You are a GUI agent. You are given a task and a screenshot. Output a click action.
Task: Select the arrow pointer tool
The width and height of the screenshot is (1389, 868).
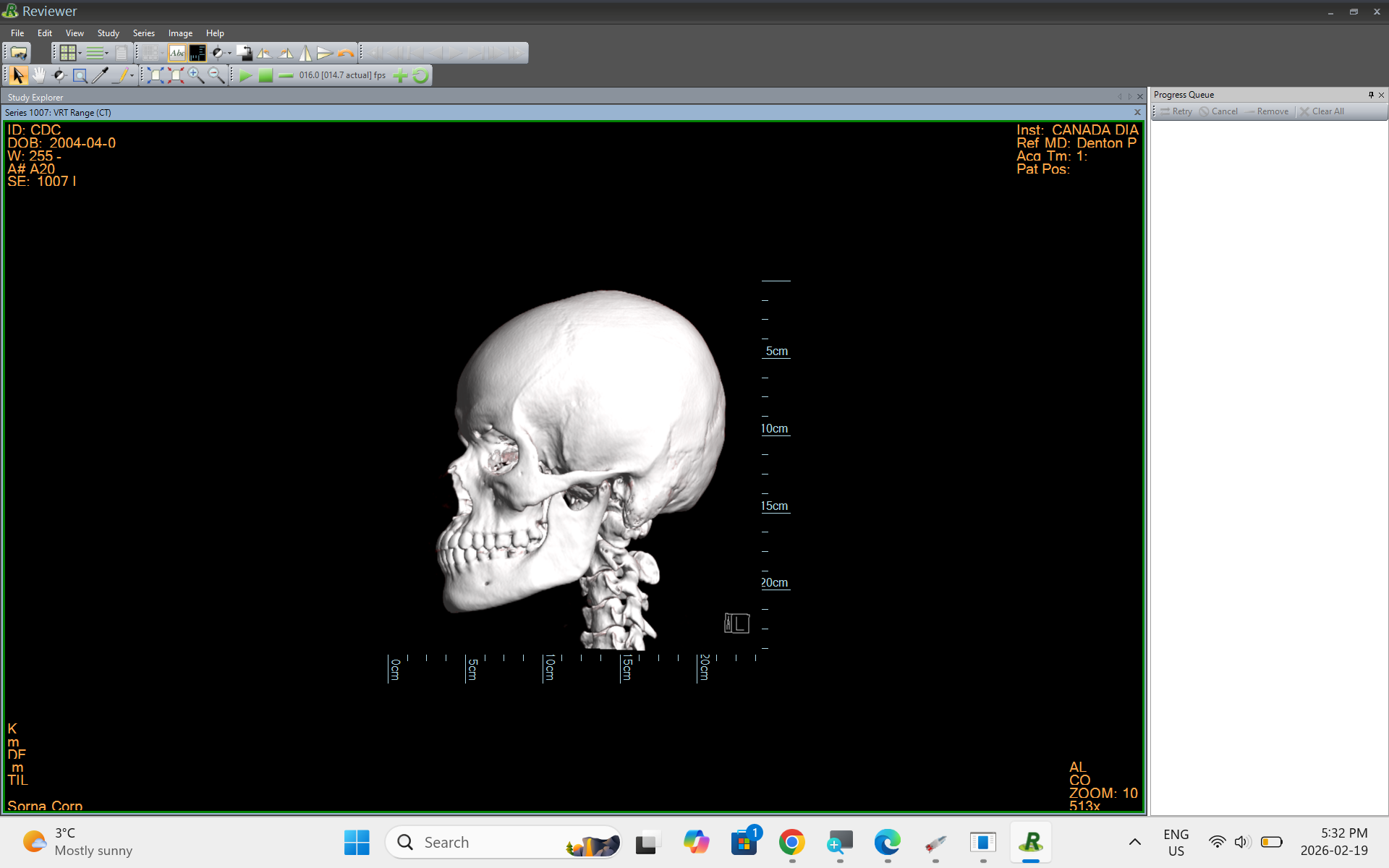click(17, 75)
